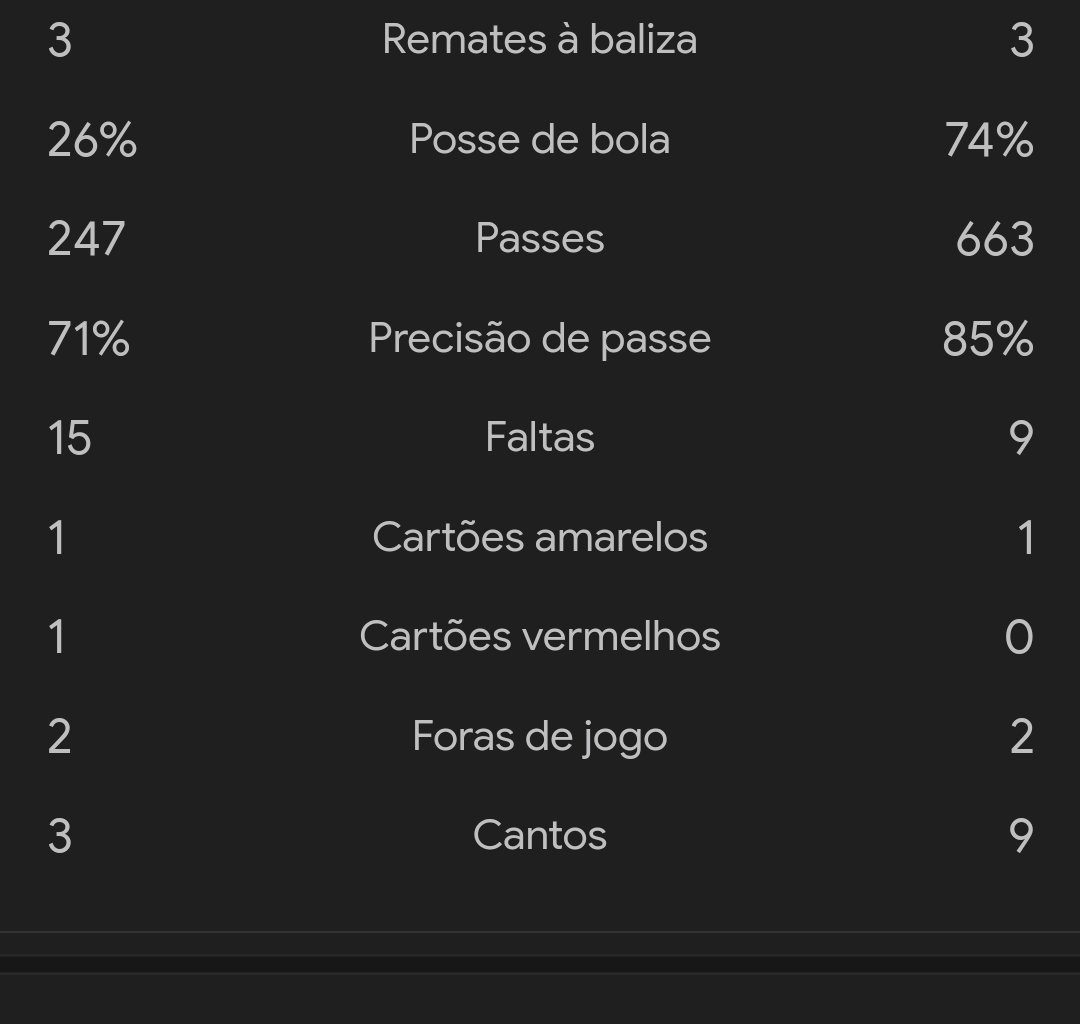Viewport: 1080px width, 1024px height.
Task: Click the Cartões vermelhos label
Action: [x=539, y=636]
